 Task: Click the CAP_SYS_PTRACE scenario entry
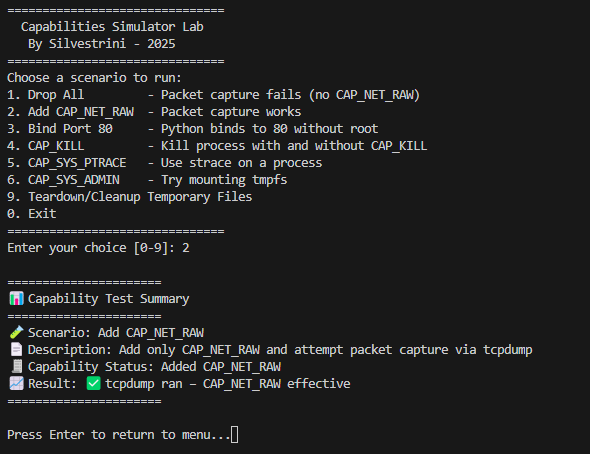164,163
